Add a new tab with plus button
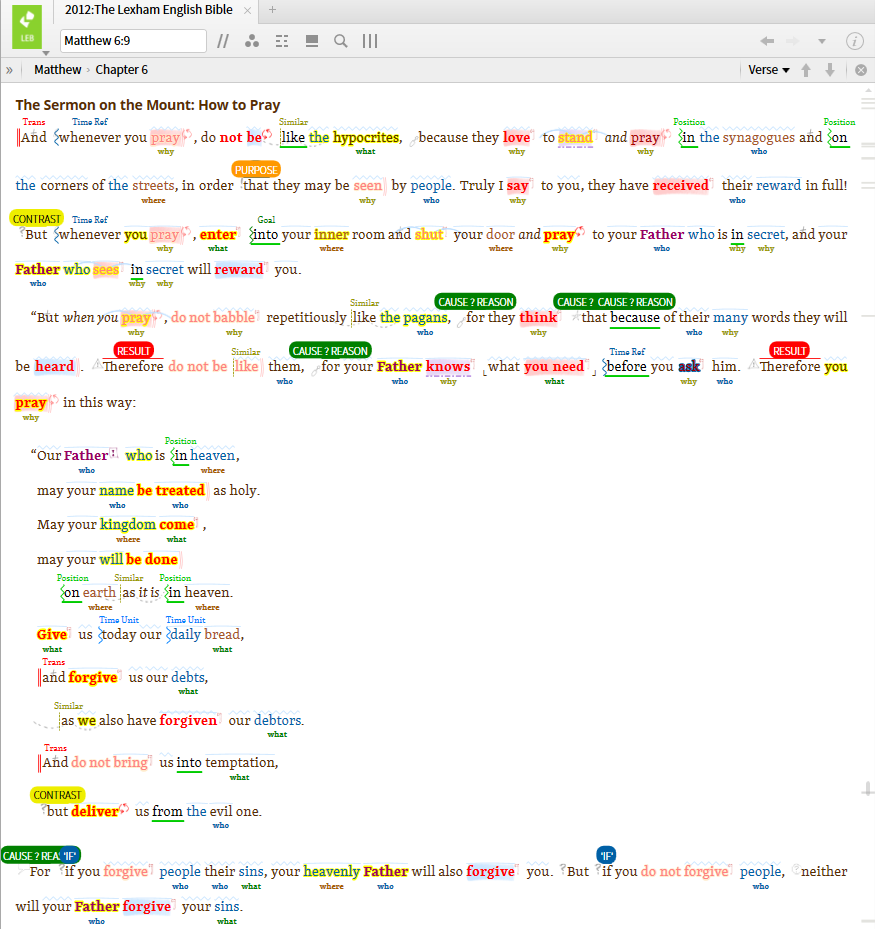 [273, 9]
